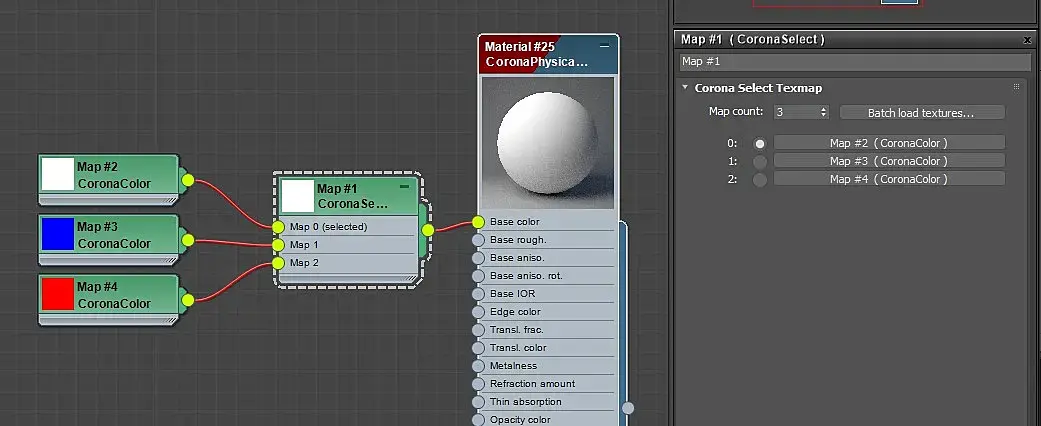1041x426 pixels.
Task: Click Refraction amount input socket
Action: point(478,384)
